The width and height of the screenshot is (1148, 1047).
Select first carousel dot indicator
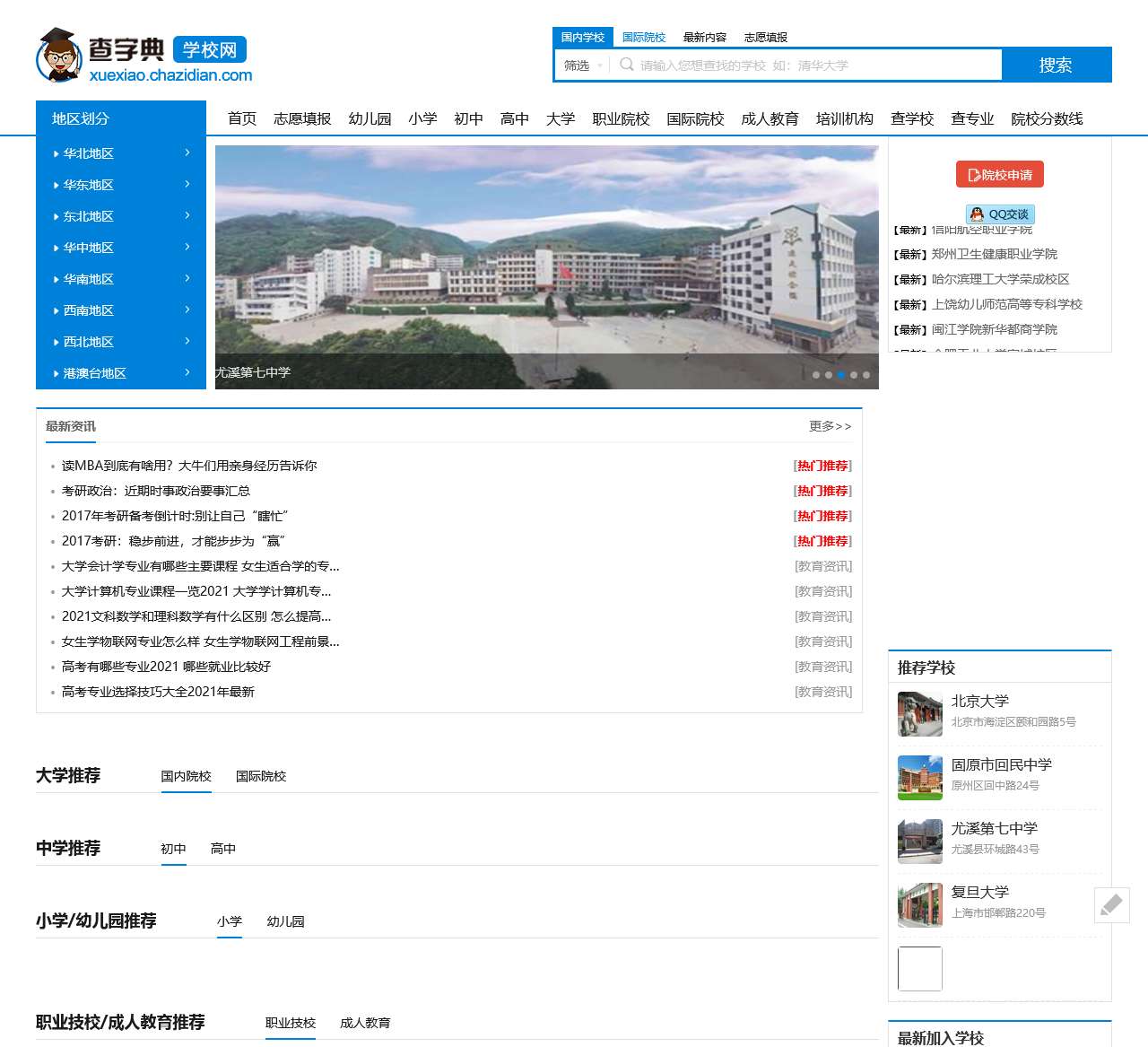pyautogui.click(x=816, y=375)
